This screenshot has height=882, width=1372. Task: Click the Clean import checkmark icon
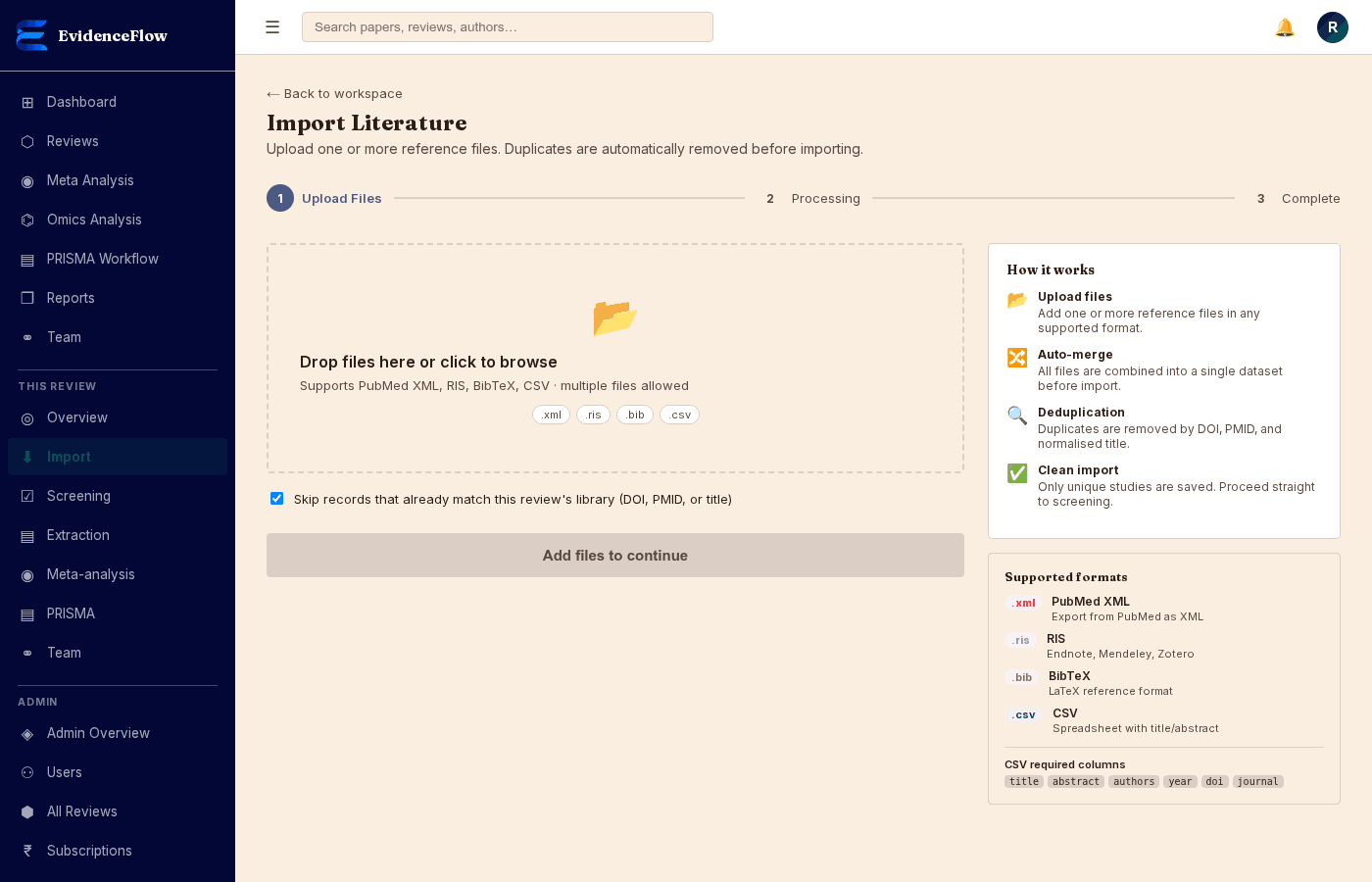[x=1017, y=473]
